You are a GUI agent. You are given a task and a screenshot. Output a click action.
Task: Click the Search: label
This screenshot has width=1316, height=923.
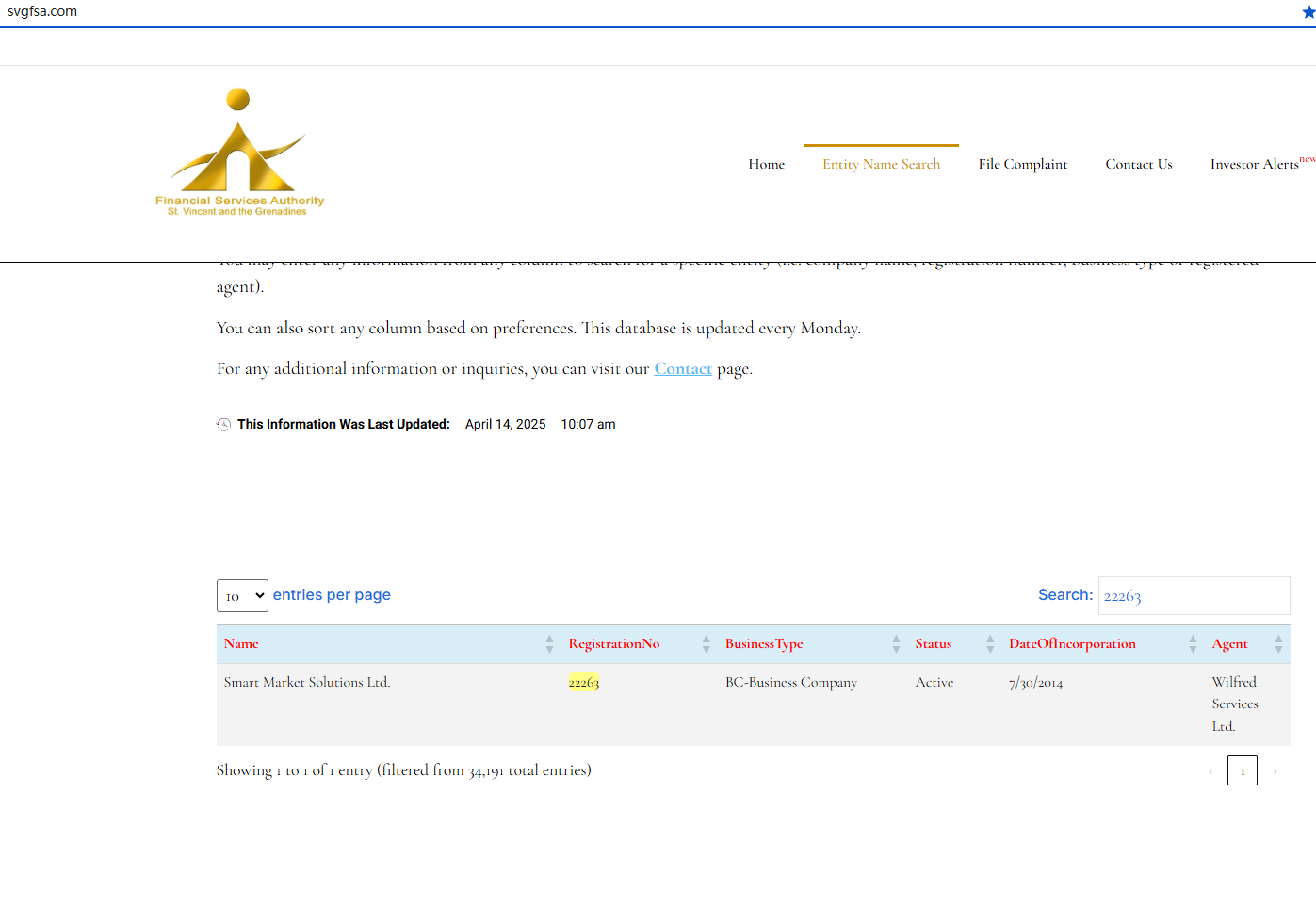(1065, 595)
